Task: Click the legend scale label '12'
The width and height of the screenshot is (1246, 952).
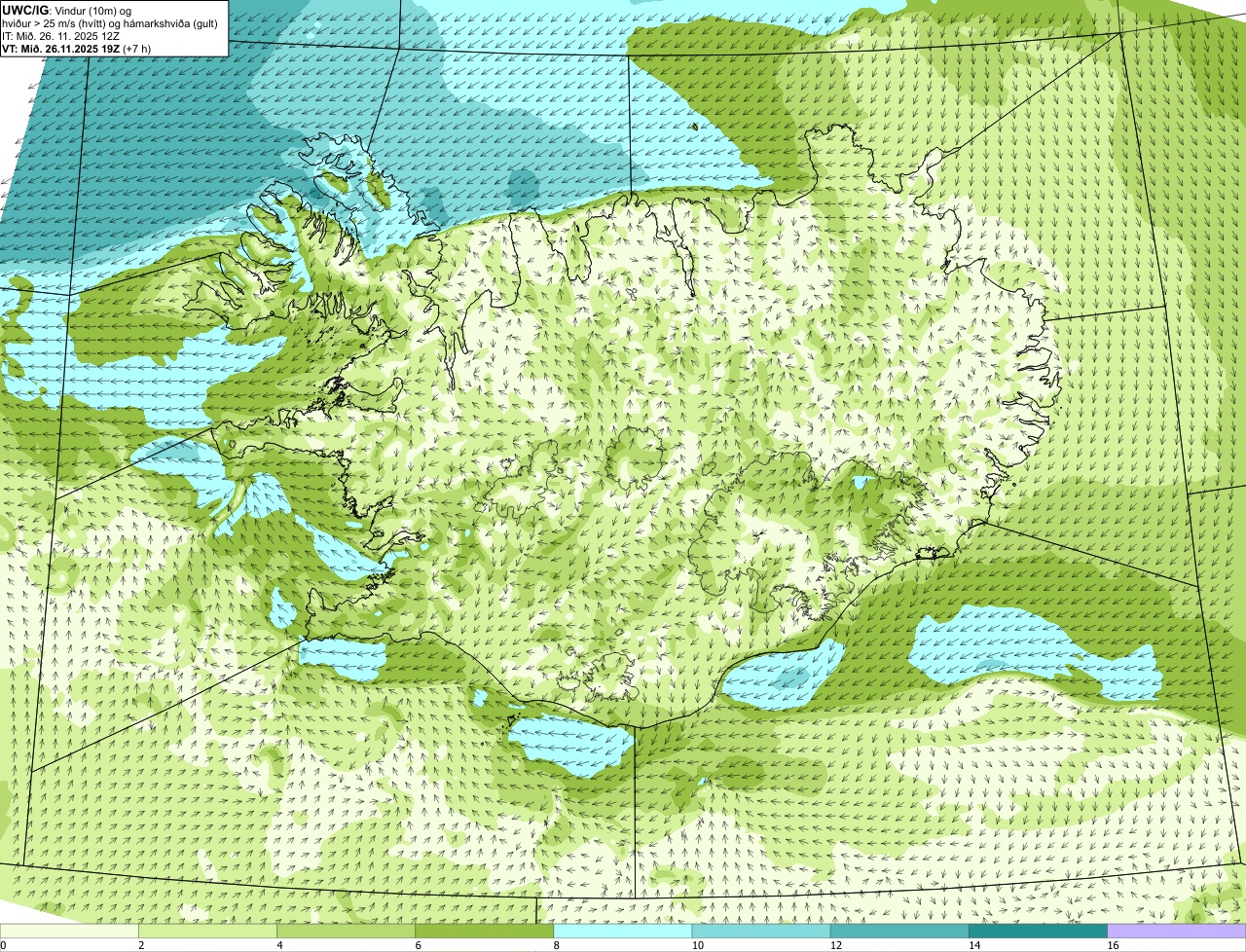Action: (x=835, y=945)
